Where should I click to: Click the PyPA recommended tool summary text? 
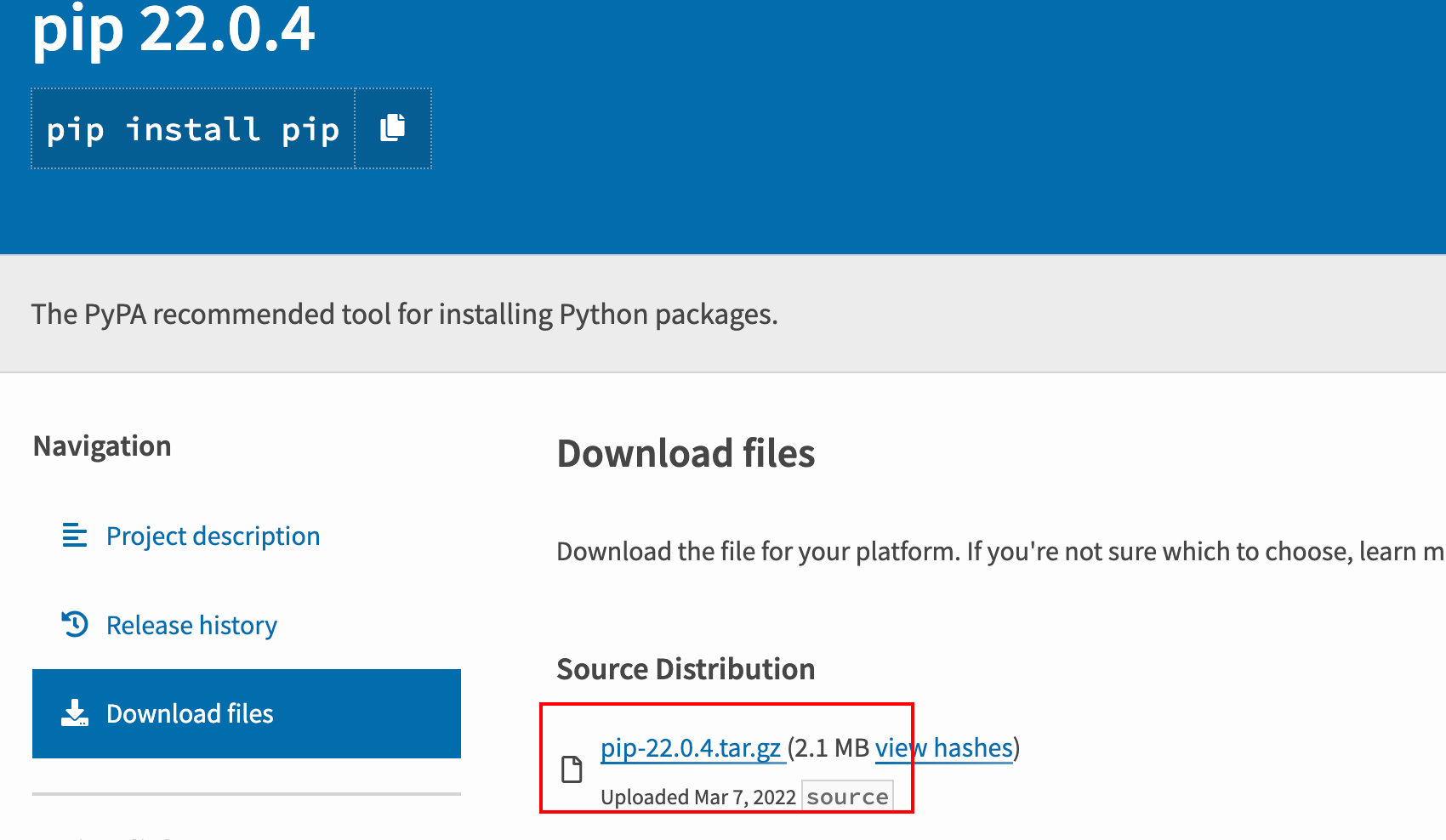(x=404, y=315)
